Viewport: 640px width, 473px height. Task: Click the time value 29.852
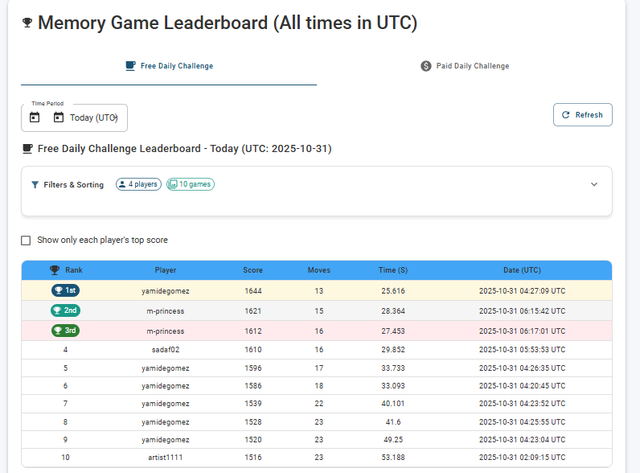point(393,350)
